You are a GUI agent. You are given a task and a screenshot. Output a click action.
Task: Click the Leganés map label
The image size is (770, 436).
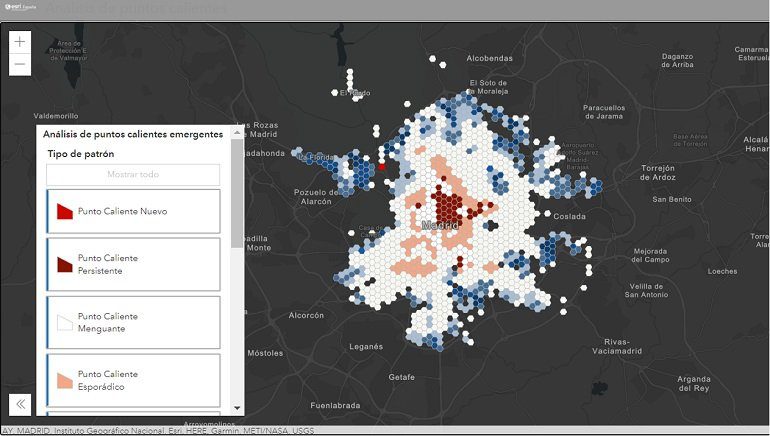tap(366, 347)
